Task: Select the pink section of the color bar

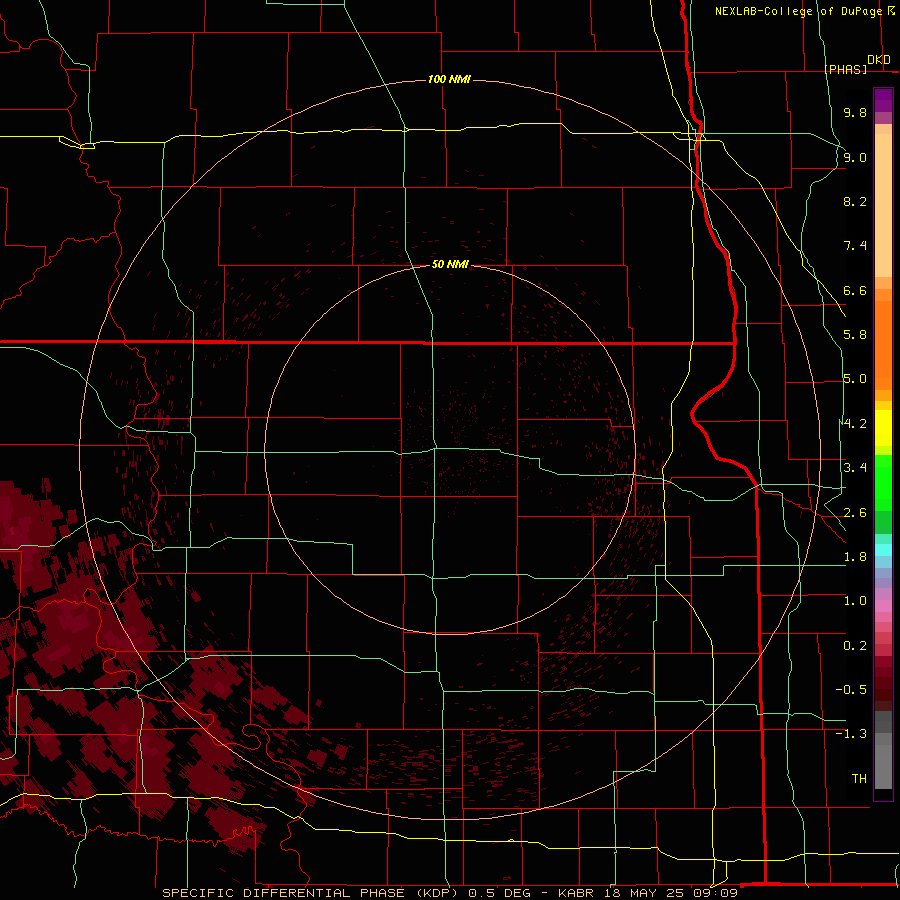Action: click(x=883, y=606)
